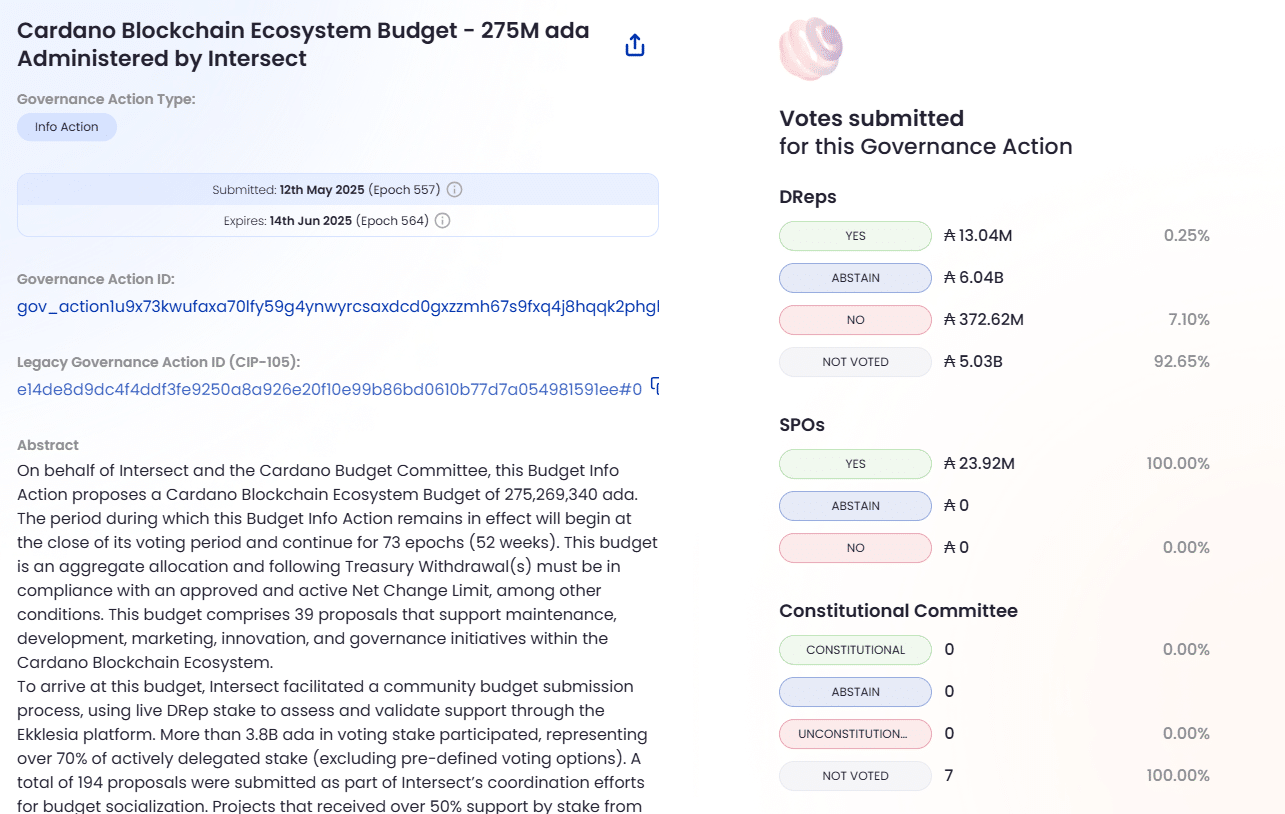Viewport: 1285px width, 814px height.
Task: Open the gov_action1u9x73 Governance Action ID link
Action: pos(337,307)
